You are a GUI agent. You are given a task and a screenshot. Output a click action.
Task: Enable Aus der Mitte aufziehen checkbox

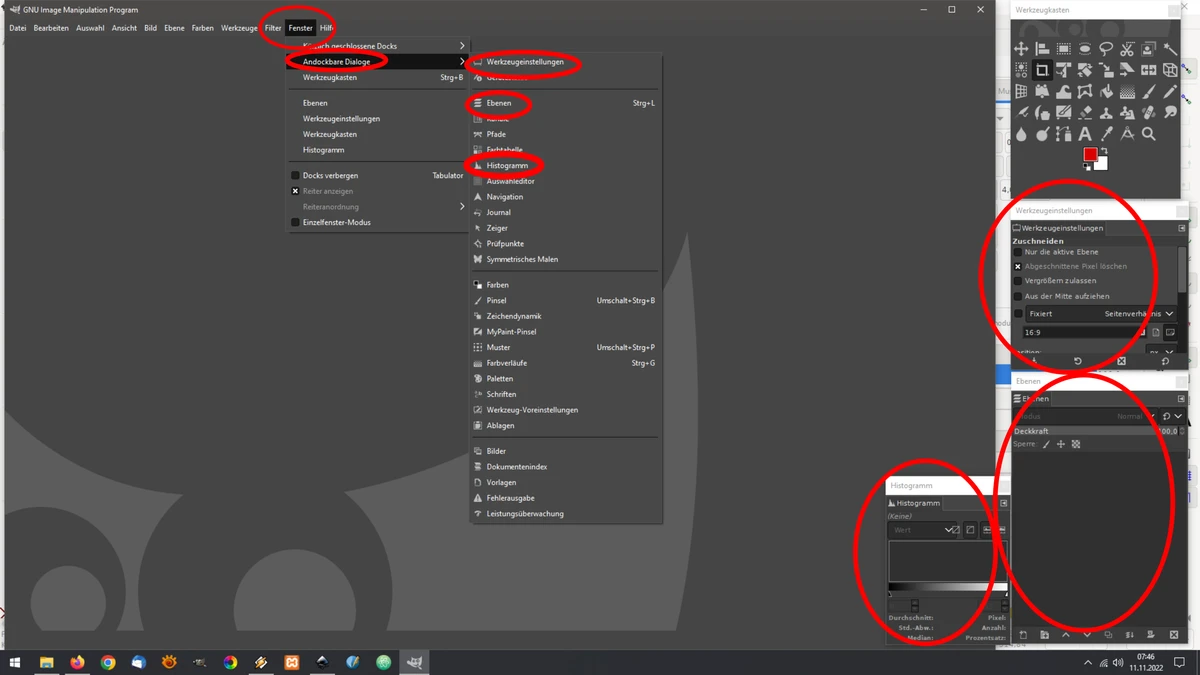pyautogui.click(x=1017, y=296)
